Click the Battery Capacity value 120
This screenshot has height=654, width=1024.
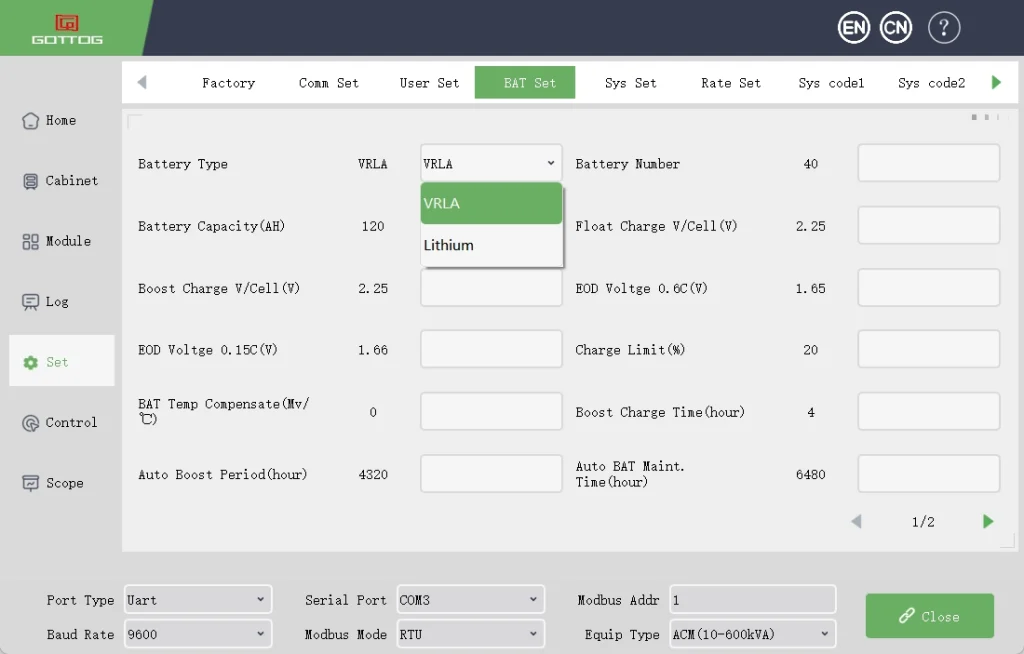pos(373,226)
